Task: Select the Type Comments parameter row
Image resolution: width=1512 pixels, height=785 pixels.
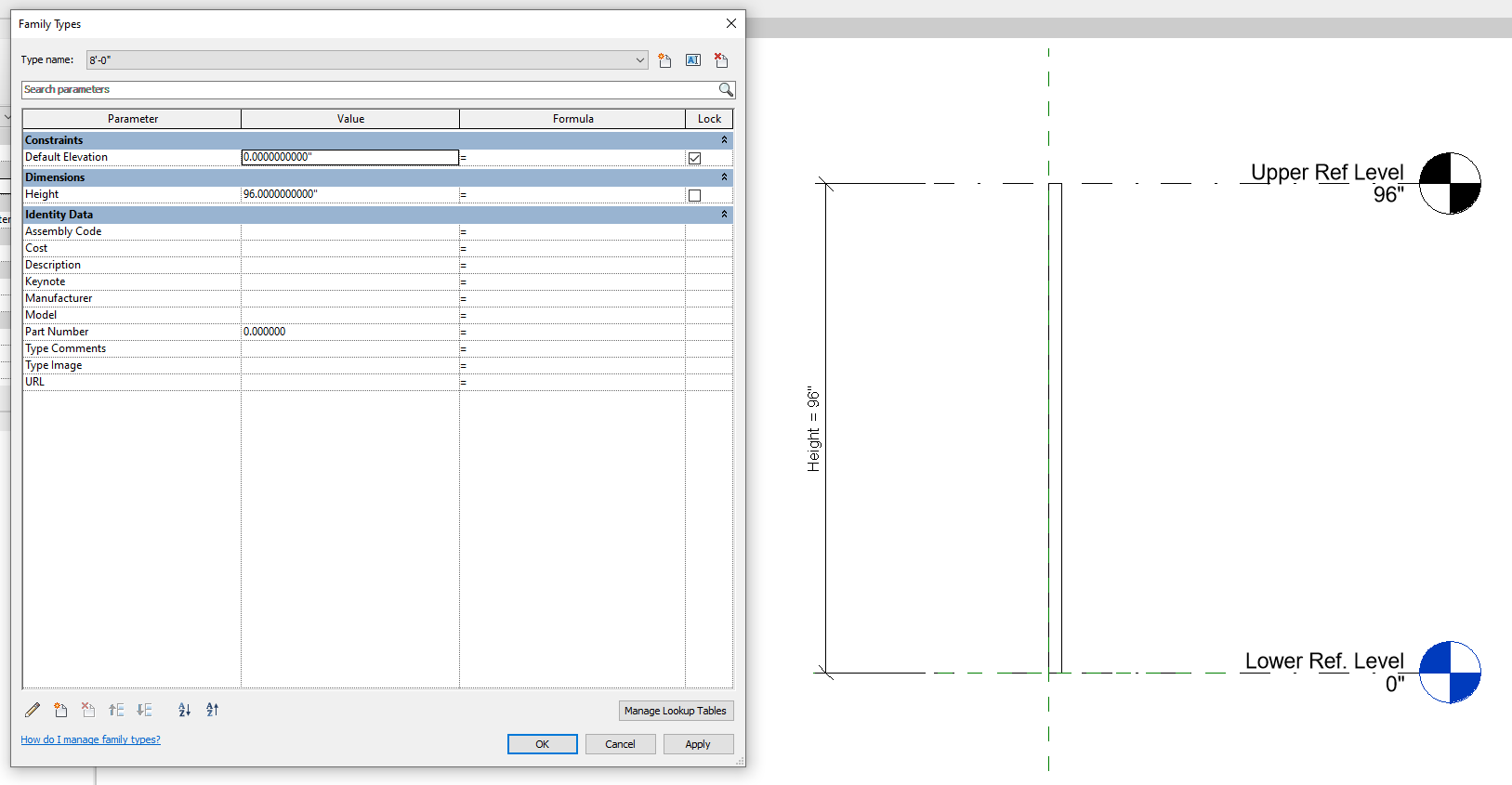Action: click(377, 348)
